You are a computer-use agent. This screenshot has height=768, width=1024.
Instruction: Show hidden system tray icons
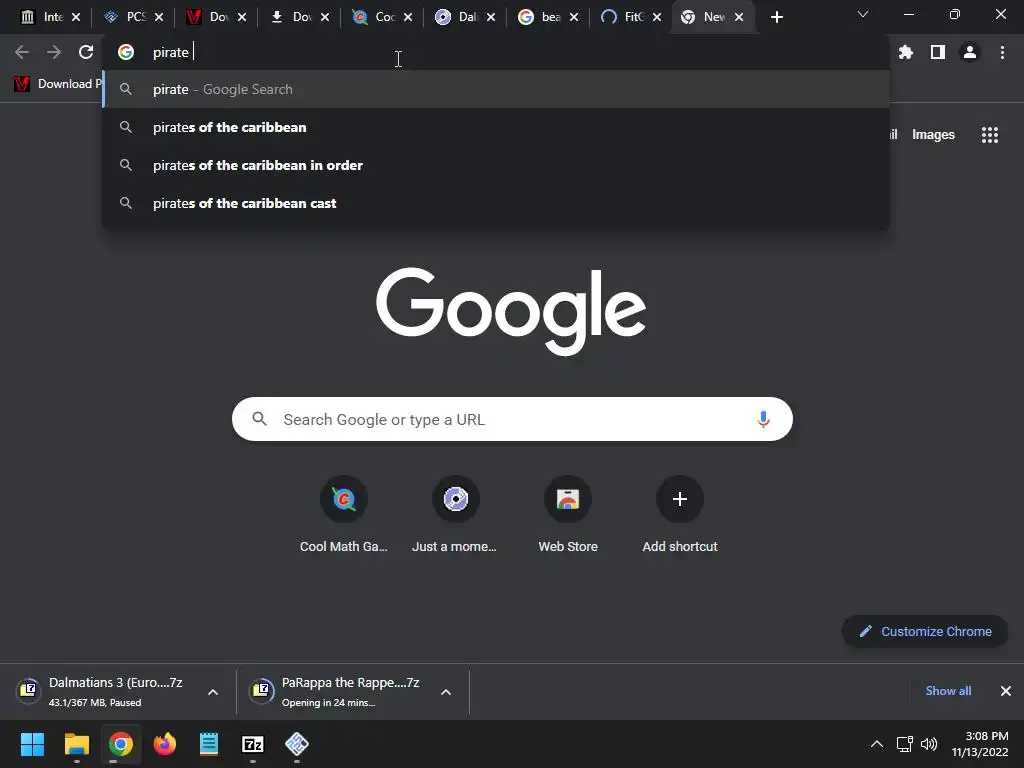(x=877, y=744)
